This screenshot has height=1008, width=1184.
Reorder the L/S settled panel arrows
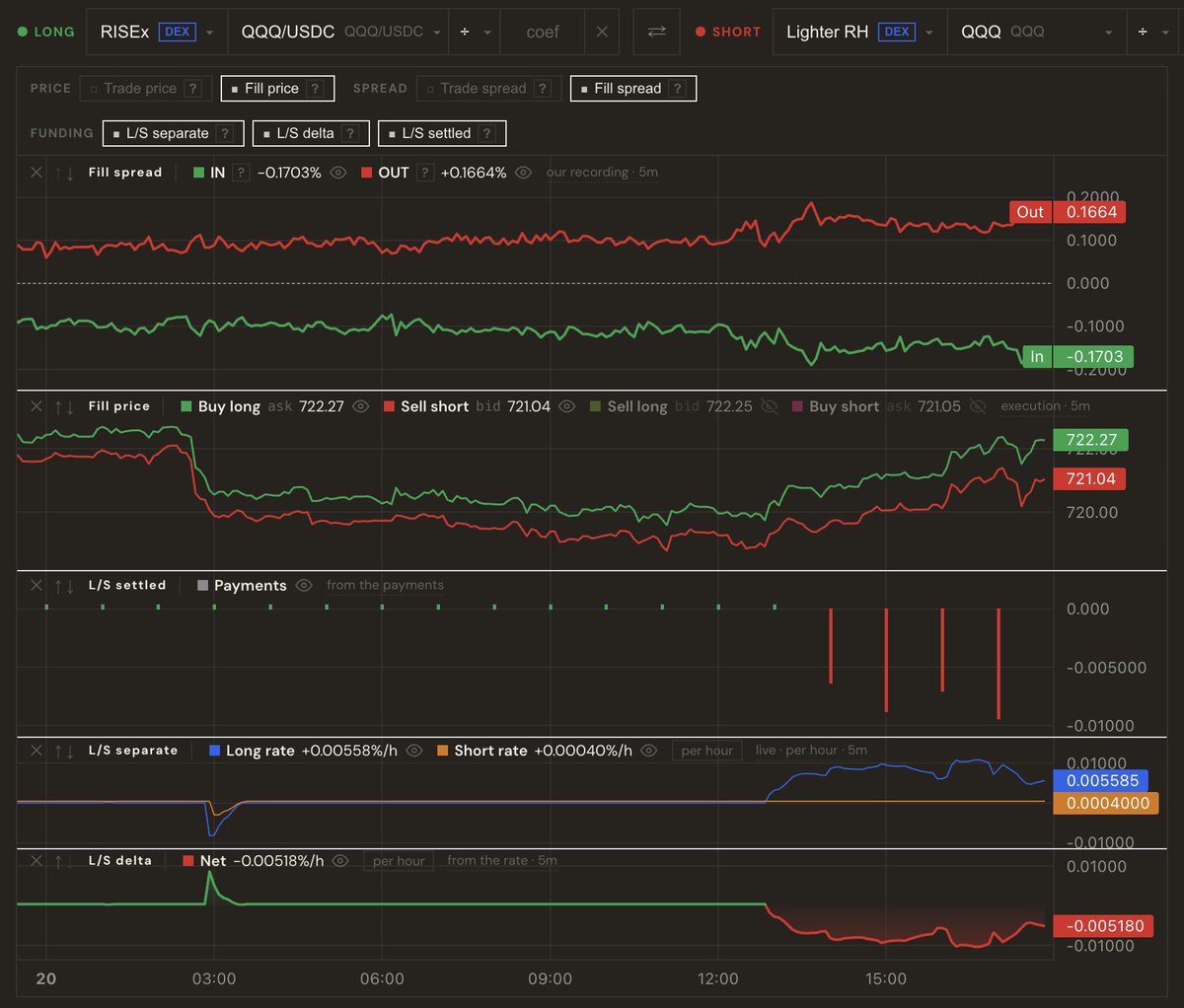click(64, 586)
